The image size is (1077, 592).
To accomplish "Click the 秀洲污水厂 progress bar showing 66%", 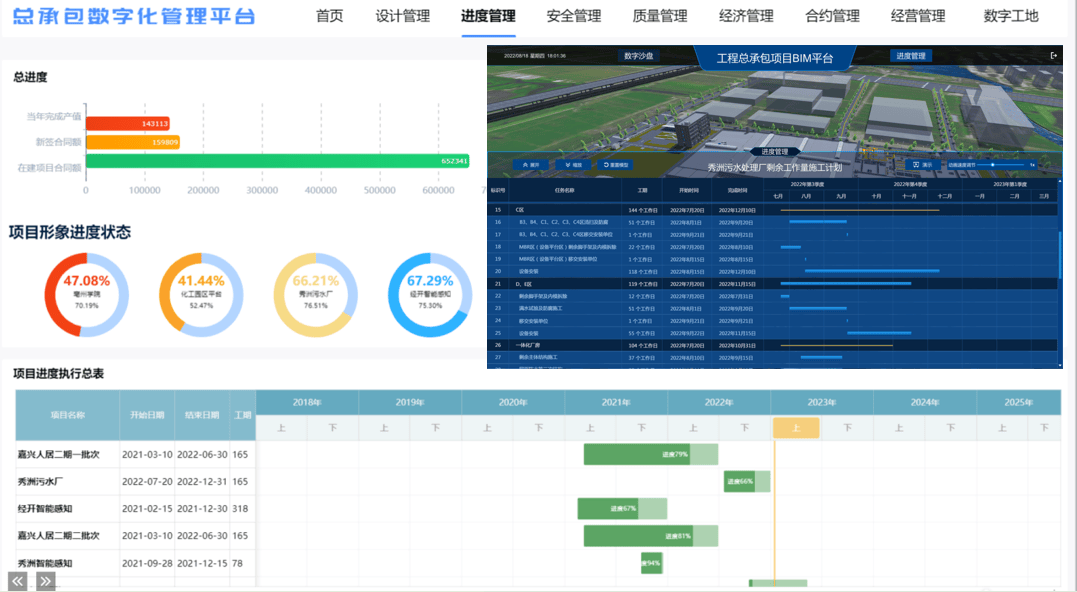I will [x=747, y=481].
